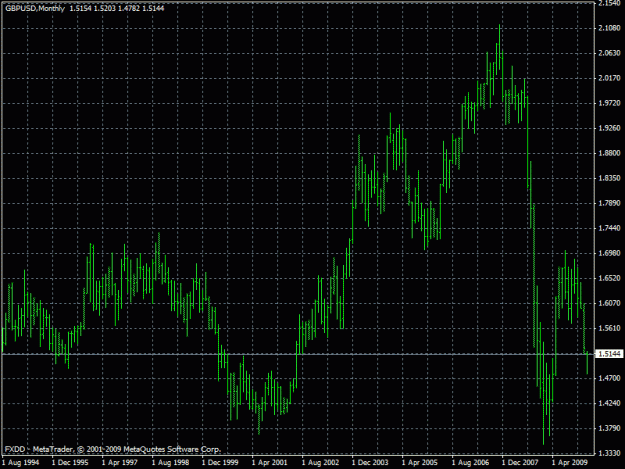
Task: Click the 1.7440 price axis label
Action: click(x=609, y=228)
